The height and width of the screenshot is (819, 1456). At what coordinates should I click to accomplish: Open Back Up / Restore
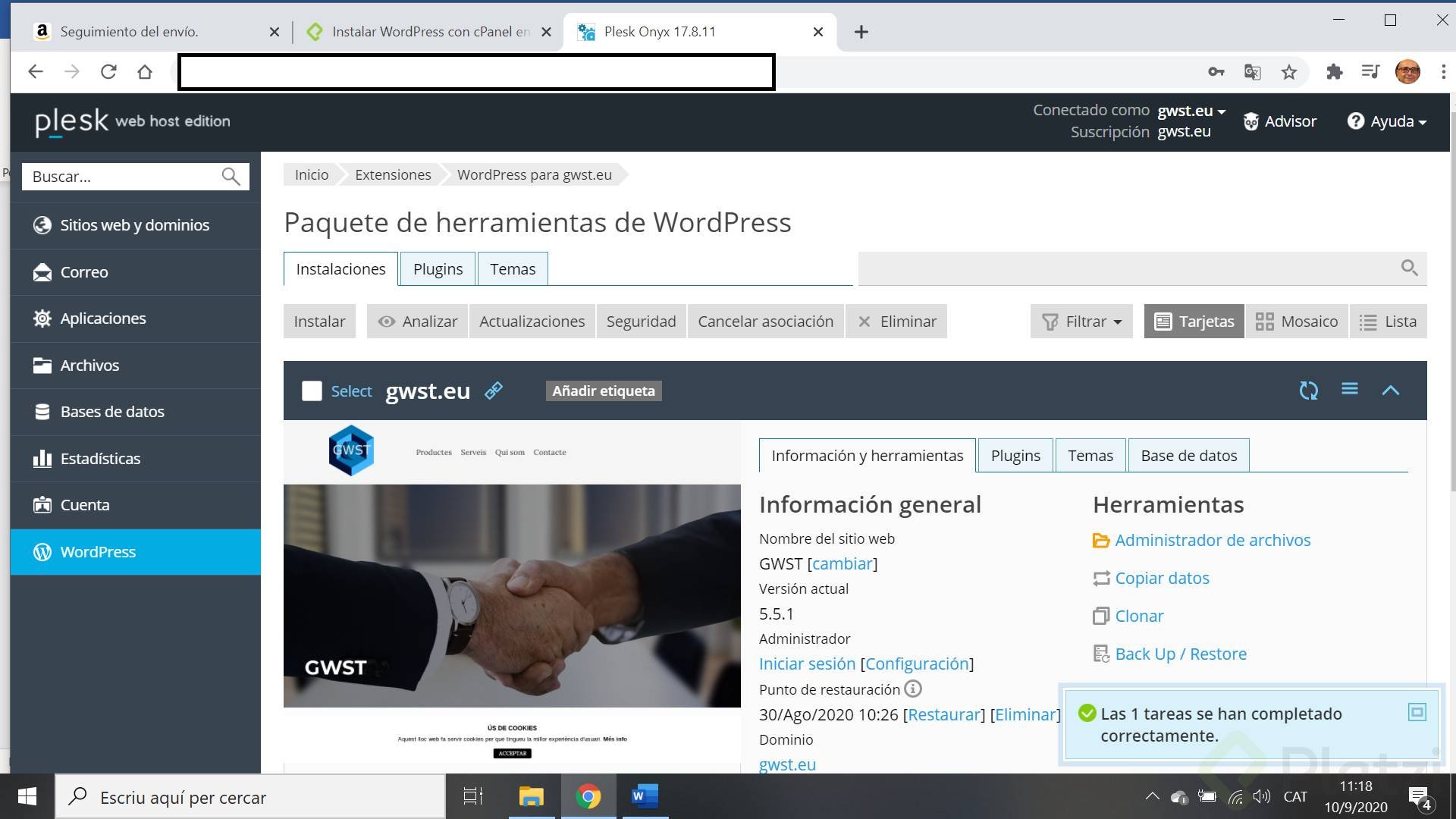pos(1170,654)
